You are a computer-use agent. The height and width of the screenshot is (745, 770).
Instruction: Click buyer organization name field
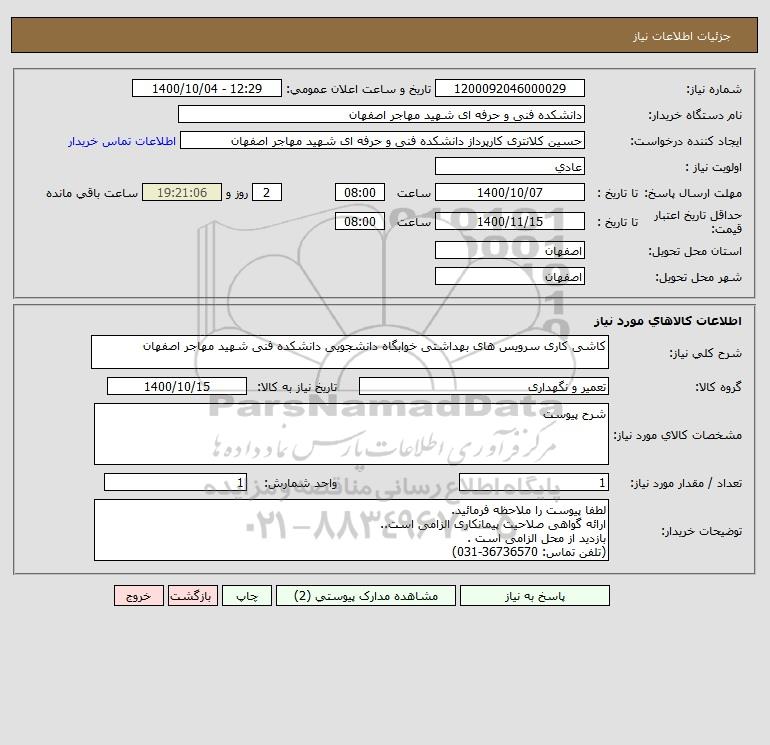point(381,114)
